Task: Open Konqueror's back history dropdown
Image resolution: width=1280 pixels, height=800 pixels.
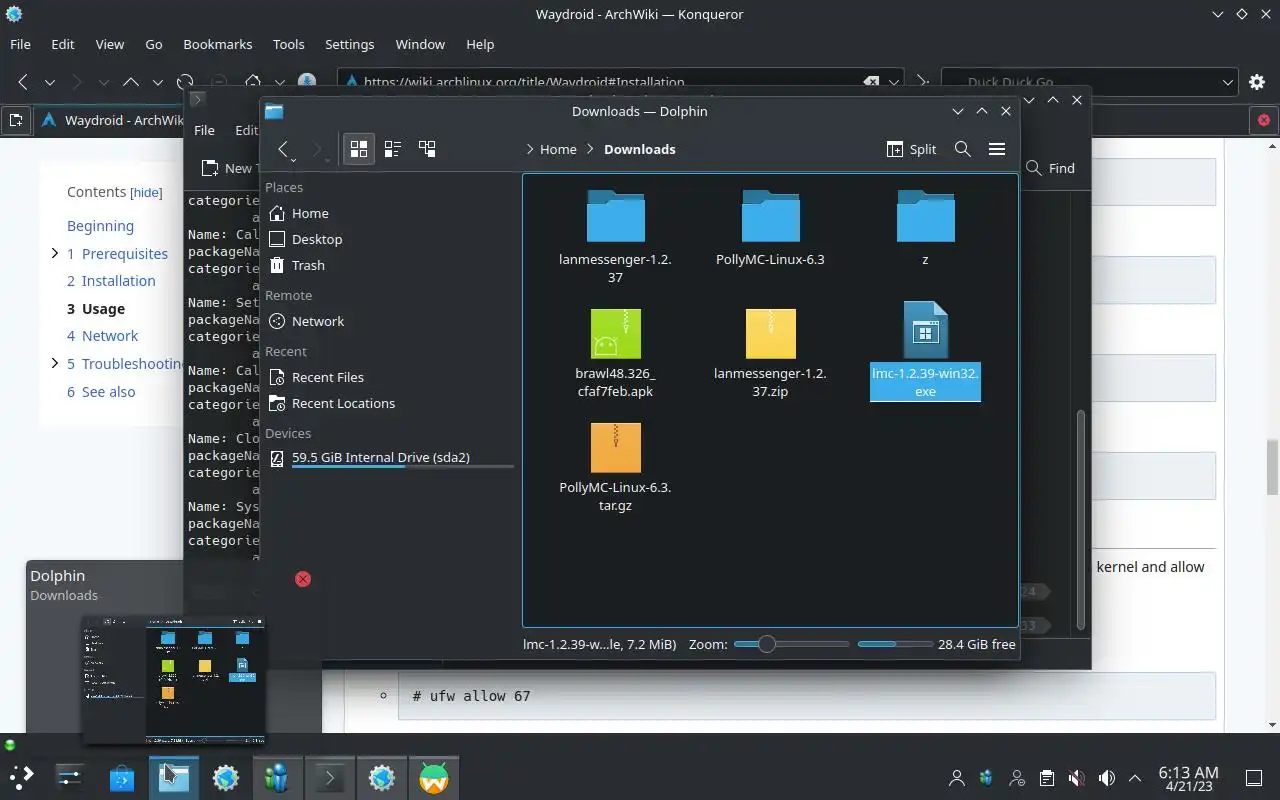Action: click(x=49, y=82)
